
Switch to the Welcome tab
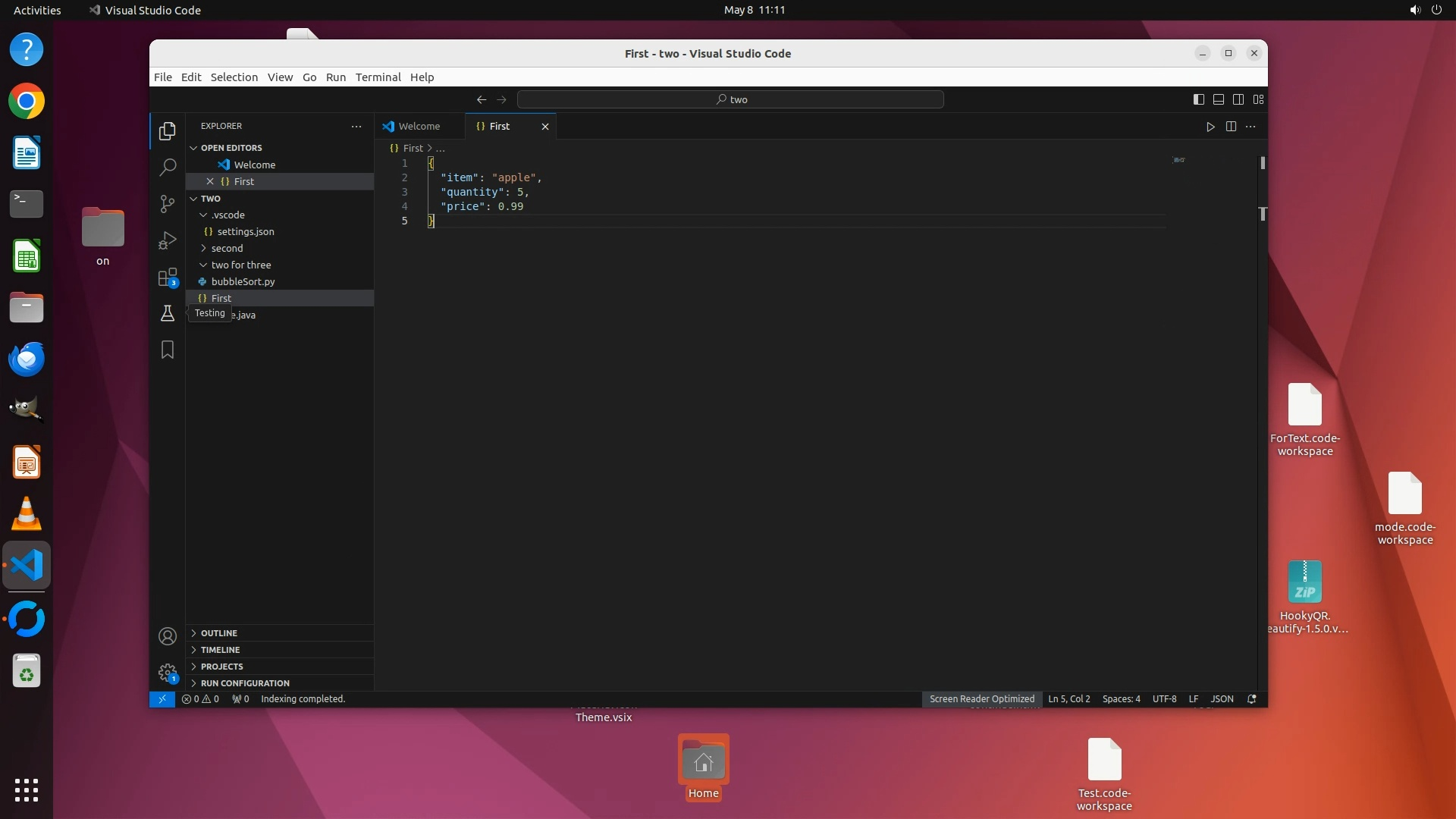click(419, 127)
